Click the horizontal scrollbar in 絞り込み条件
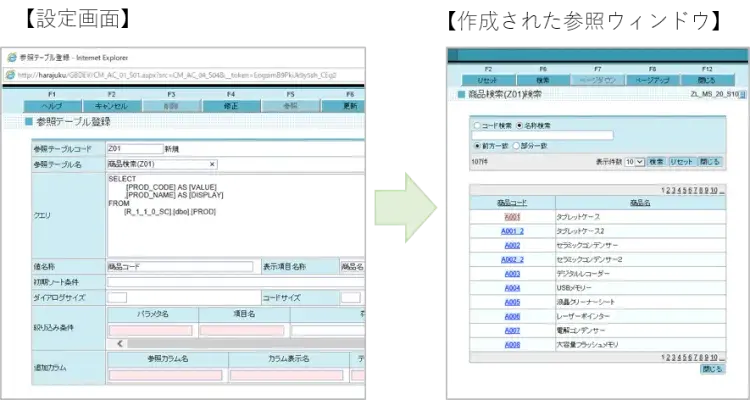Viewport: 750px width, 400px height. [x=246, y=344]
